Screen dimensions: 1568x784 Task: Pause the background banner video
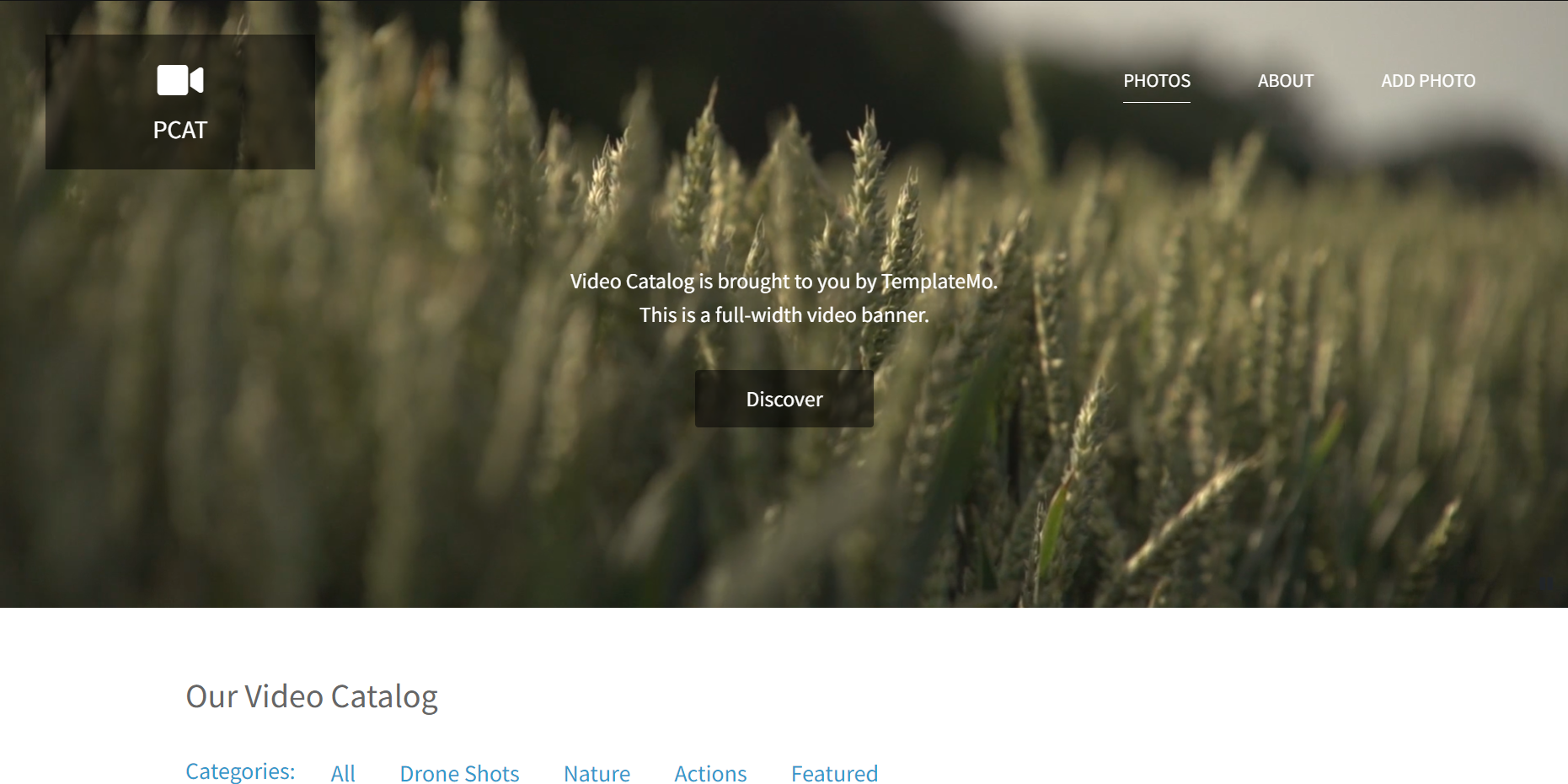1546,585
